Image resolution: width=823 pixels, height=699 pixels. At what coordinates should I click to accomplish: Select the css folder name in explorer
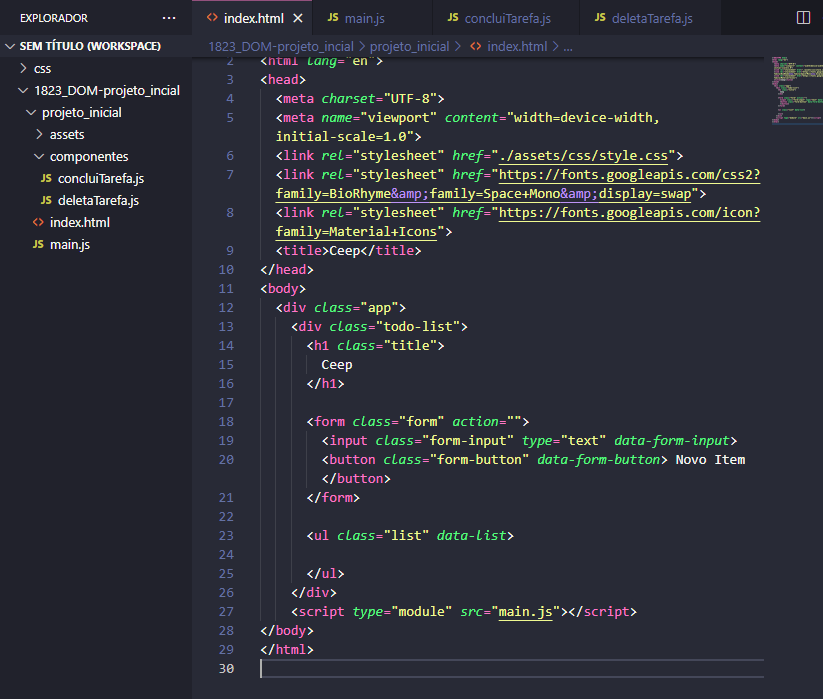click(43, 69)
